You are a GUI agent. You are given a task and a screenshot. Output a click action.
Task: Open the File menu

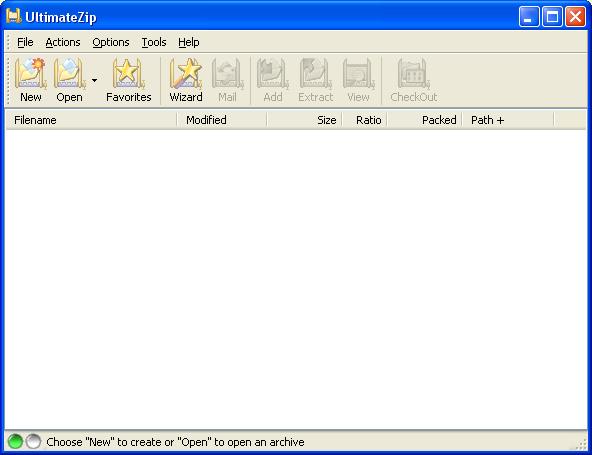[25, 42]
